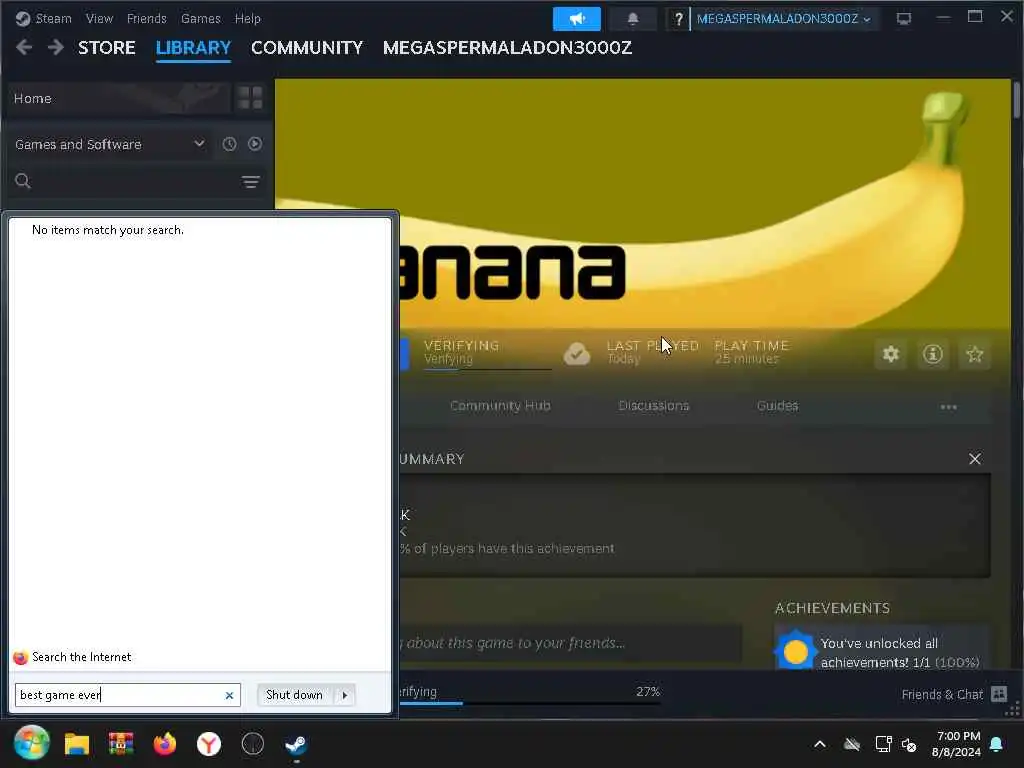Image resolution: width=1024 pixels, height=768 pixels.
Task: Open the advanced filter lines icon
Action: [x=251, y=182]
